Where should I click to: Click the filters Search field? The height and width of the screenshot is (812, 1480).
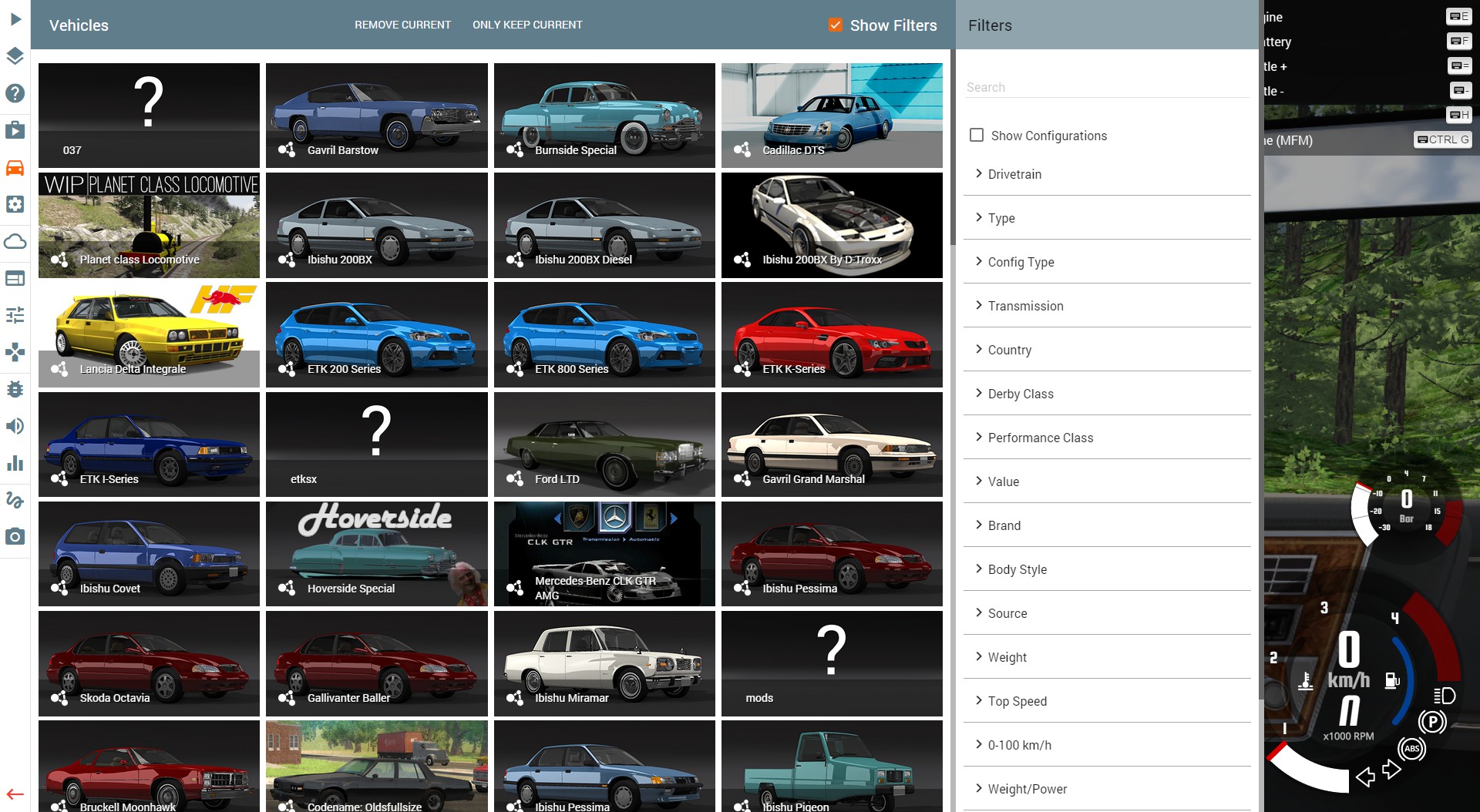1107,87
